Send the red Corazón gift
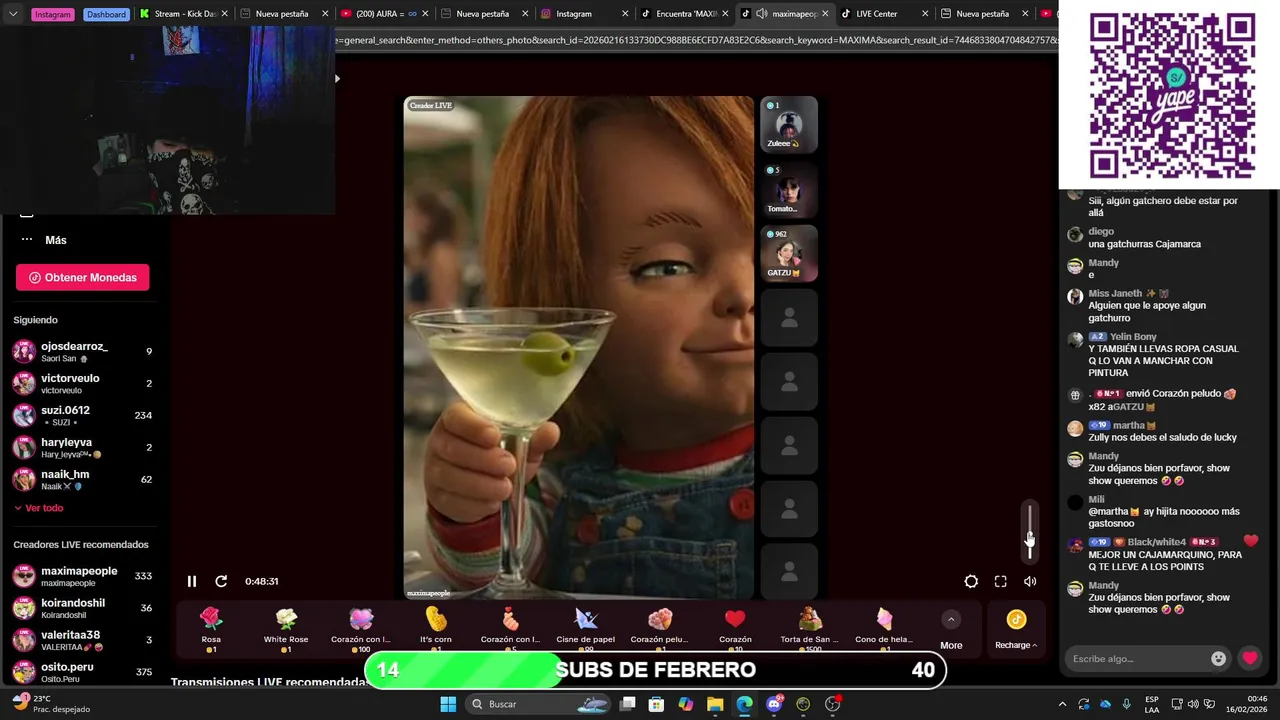This screenshot has height=720, width=1280. click(x=735, y=628)
